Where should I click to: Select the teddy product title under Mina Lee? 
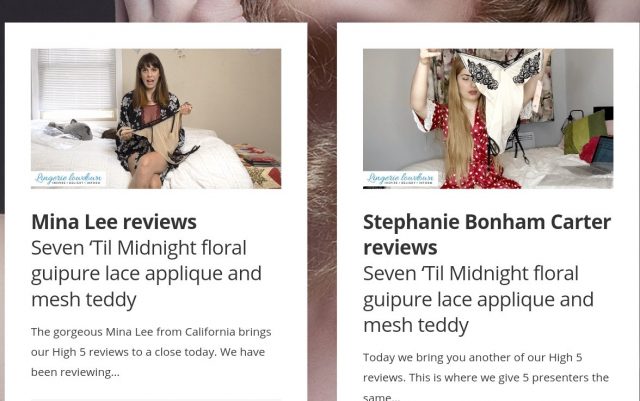(x=146, y=273)
